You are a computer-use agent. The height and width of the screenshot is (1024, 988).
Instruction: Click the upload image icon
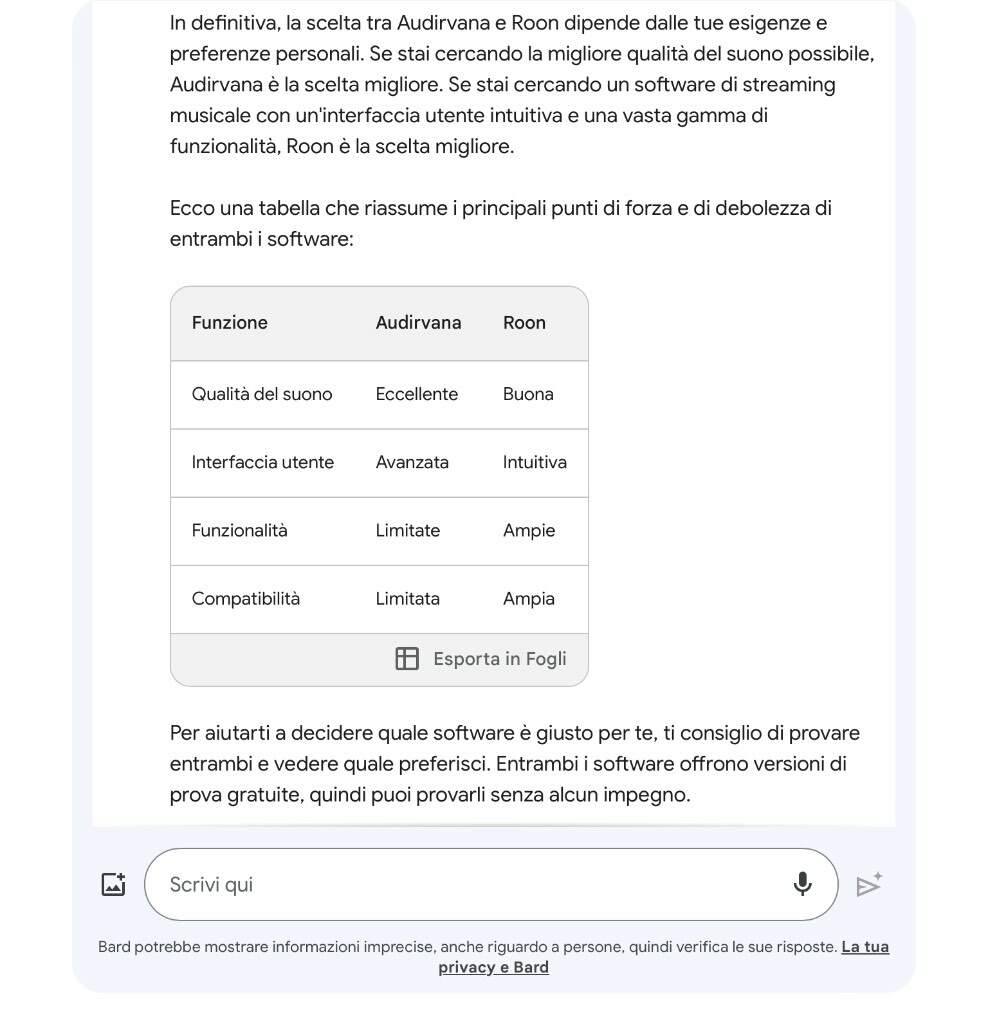tap(114, 884)
